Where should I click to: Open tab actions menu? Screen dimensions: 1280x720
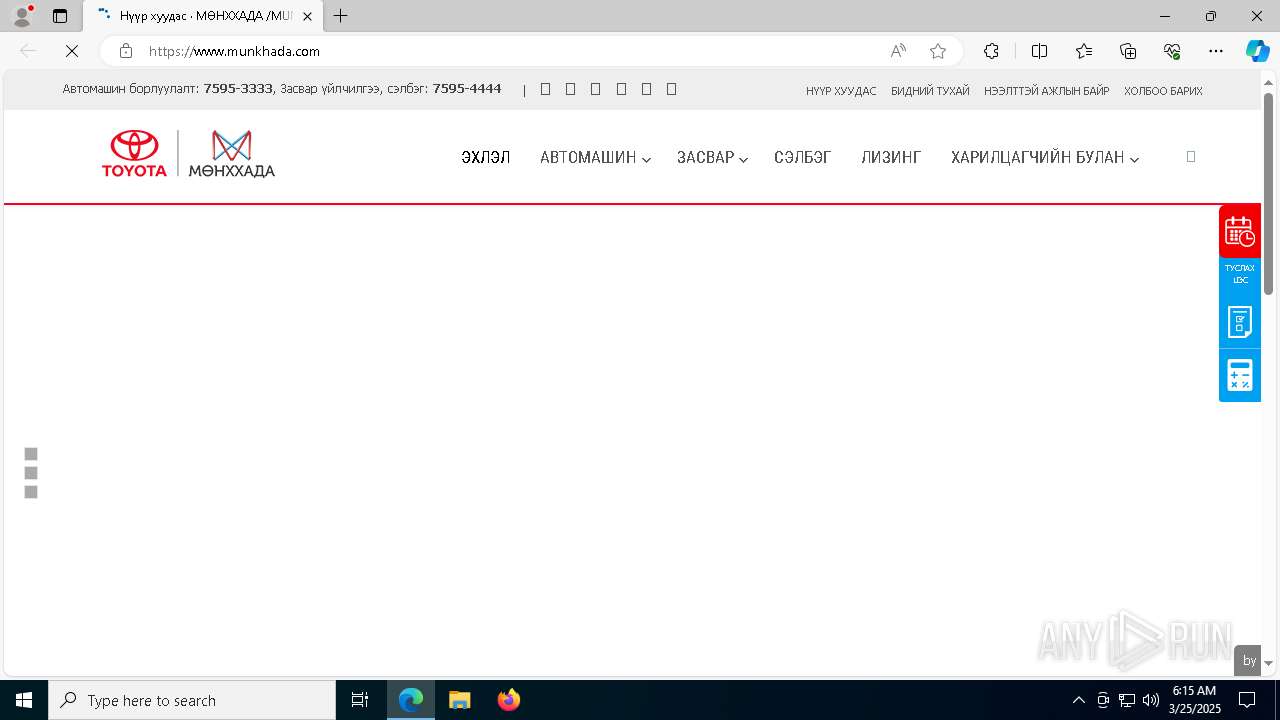[60, 16]
